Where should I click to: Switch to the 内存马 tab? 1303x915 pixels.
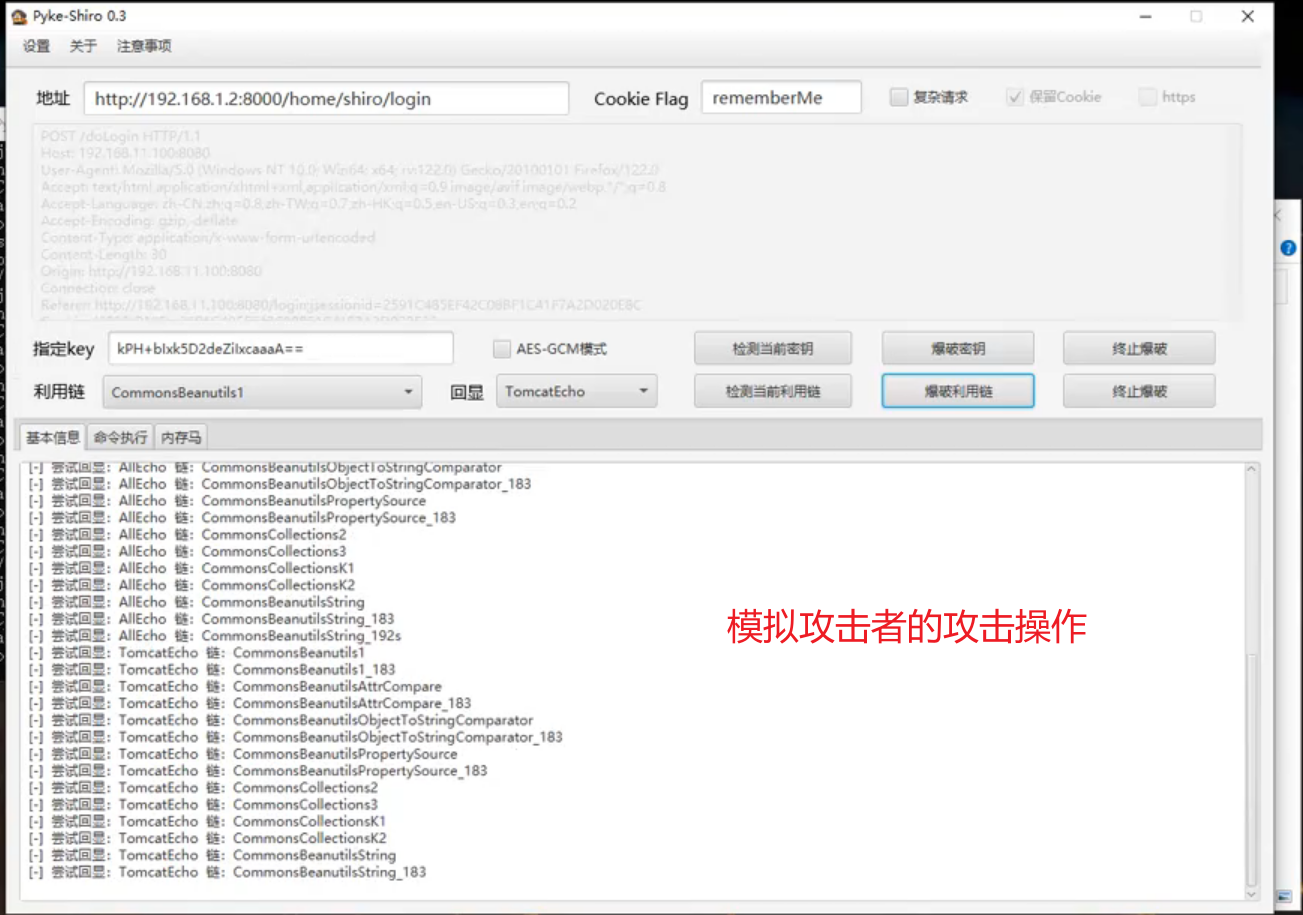(180, 437)
